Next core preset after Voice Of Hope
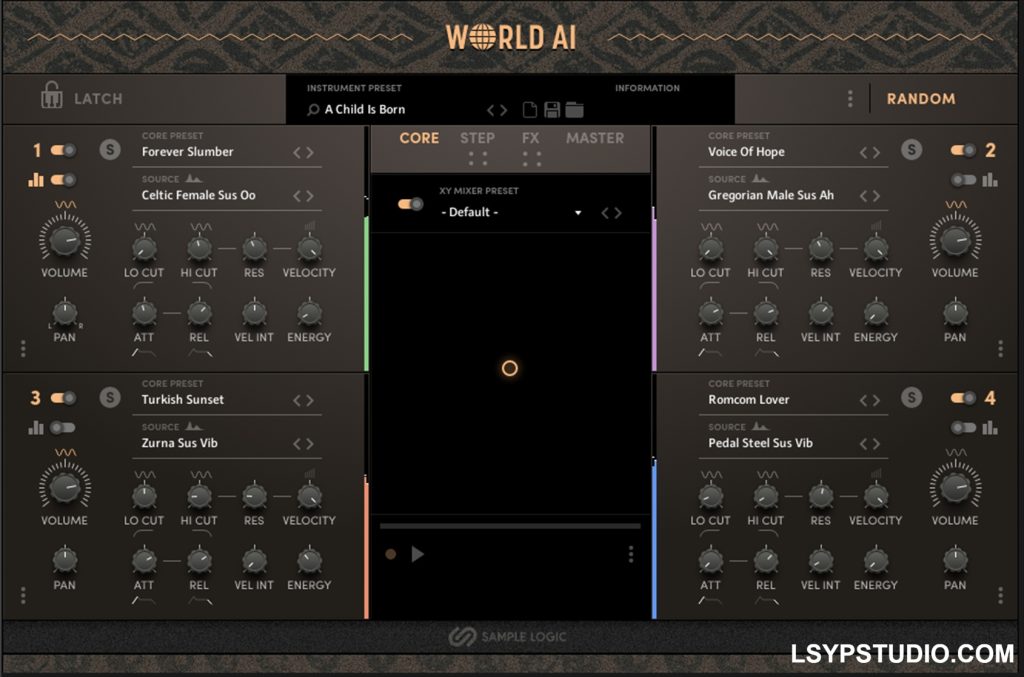This screenshot has width=1024, height=677. coord(876,152)
